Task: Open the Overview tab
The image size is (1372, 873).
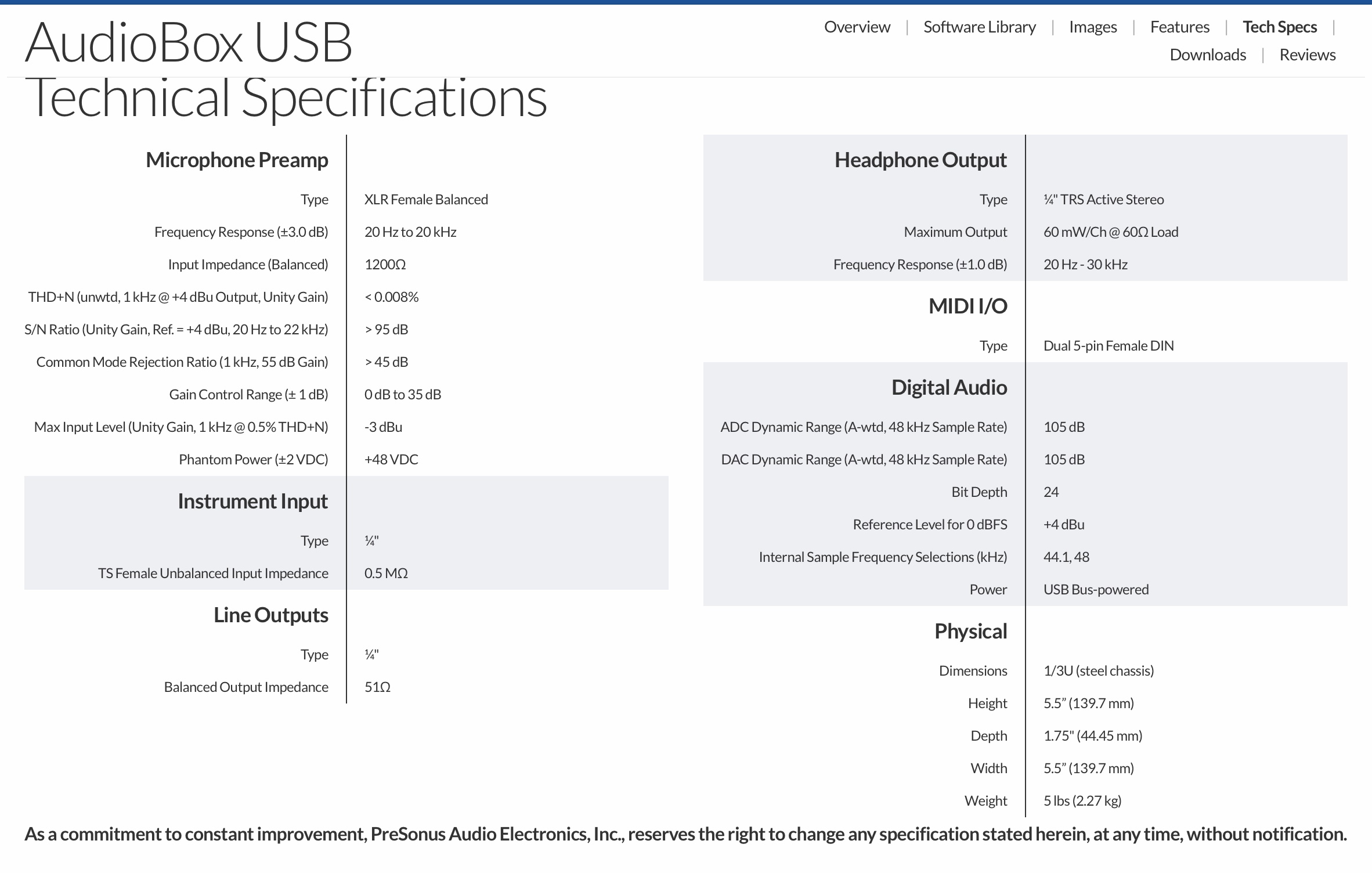Action: pyautogui.click(x=857, y=27)
